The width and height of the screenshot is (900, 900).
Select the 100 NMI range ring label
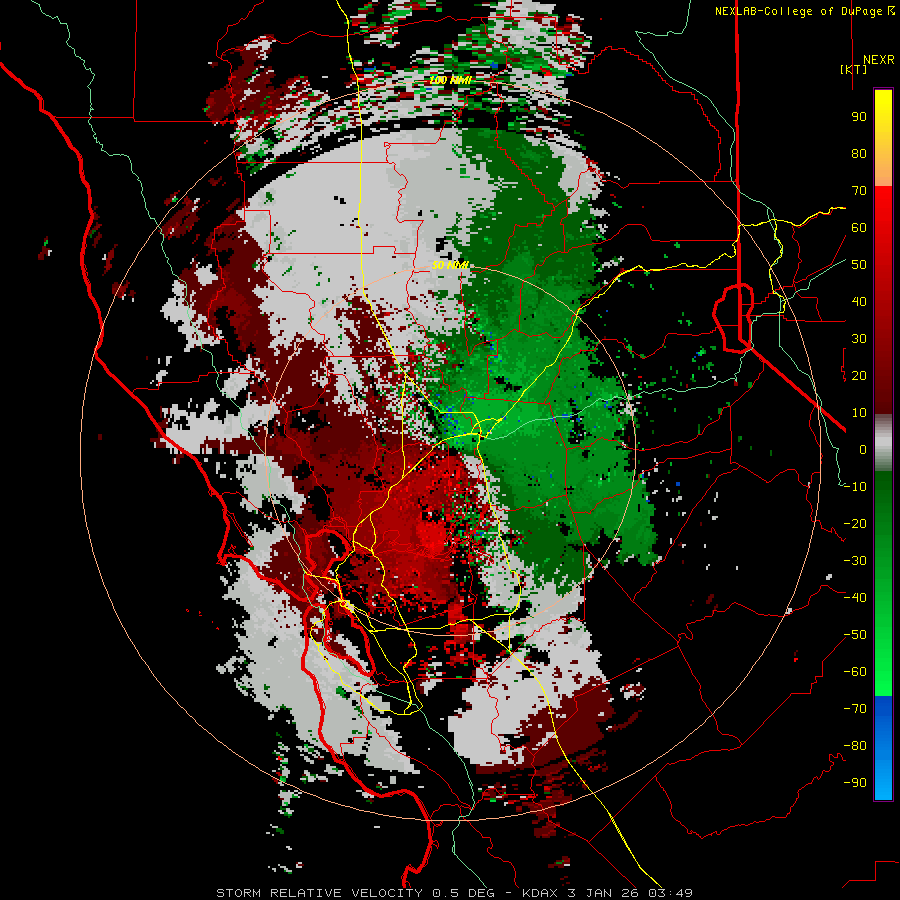click(x=451, y=80)
